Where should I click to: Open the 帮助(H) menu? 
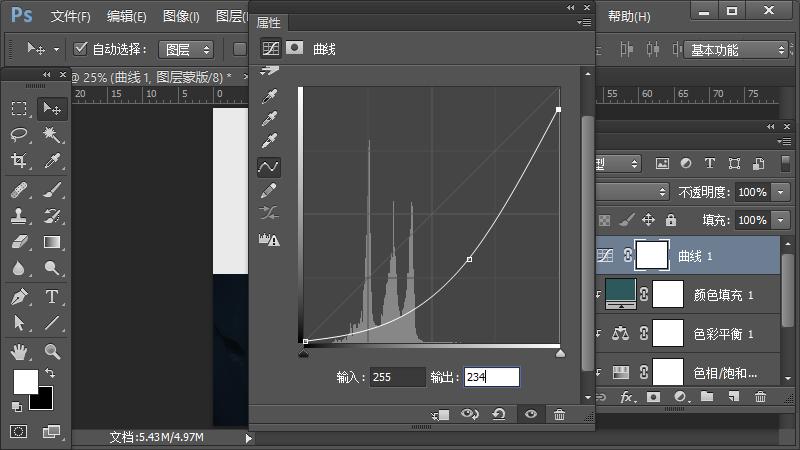(629, 17)
